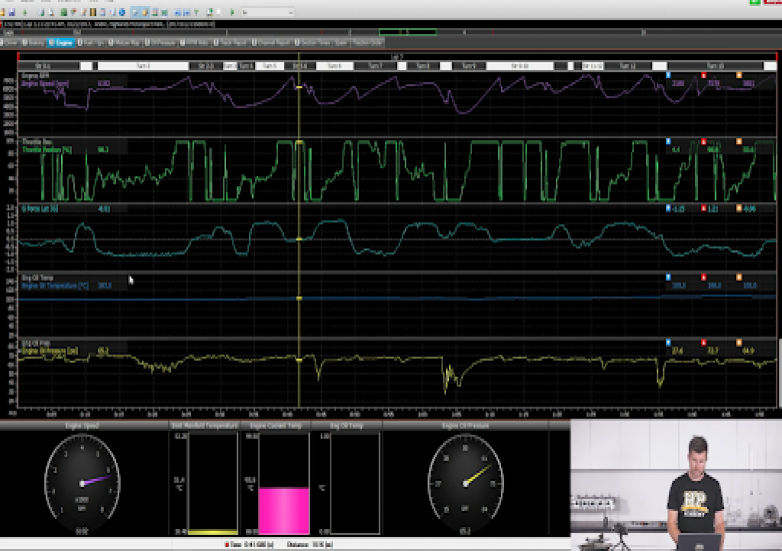Viewport: 782px width, 551px height.
Task: Click the Engine Speed [rpm] channel label
Action: click(45, 84)
